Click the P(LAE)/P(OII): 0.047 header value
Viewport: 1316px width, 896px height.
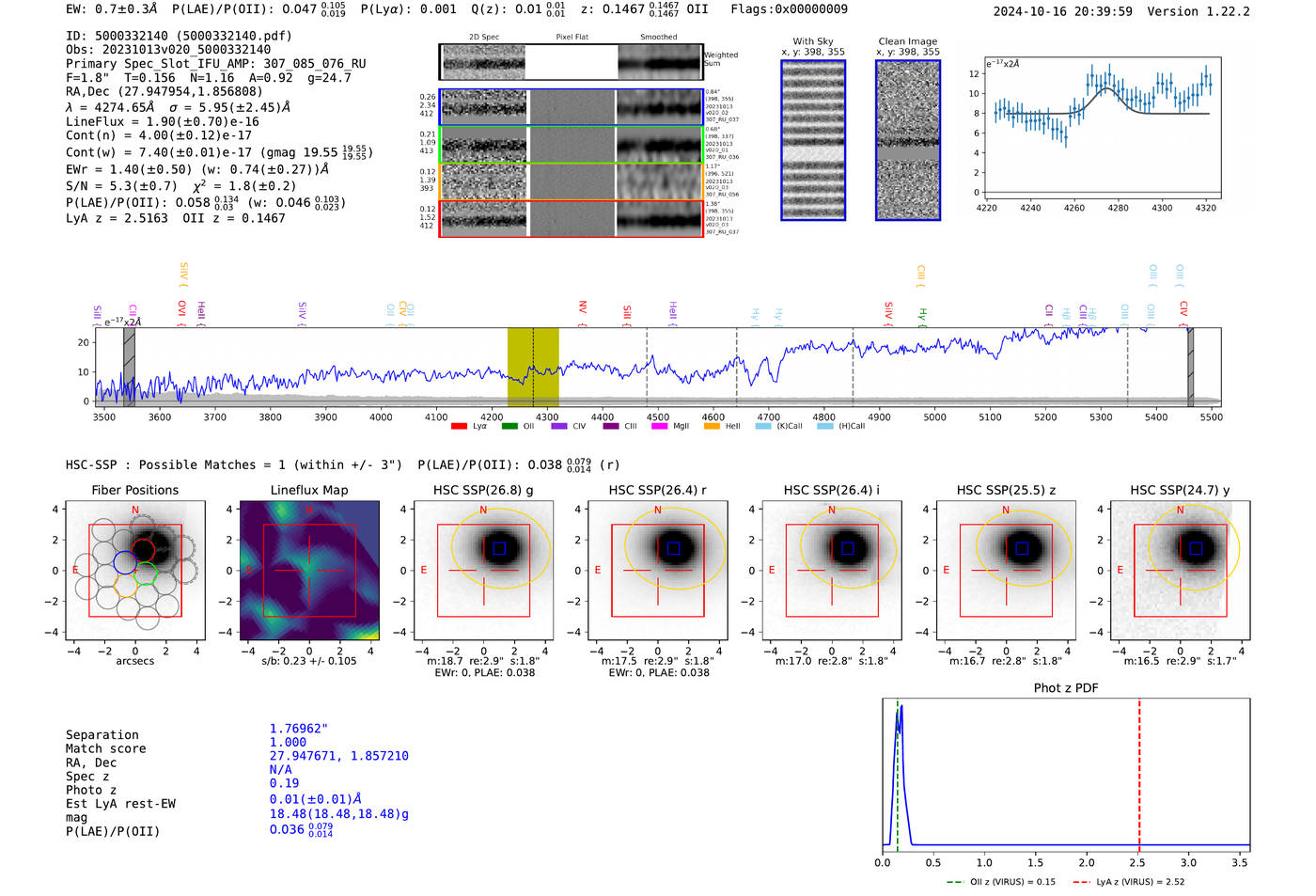(x=258, y=9)
